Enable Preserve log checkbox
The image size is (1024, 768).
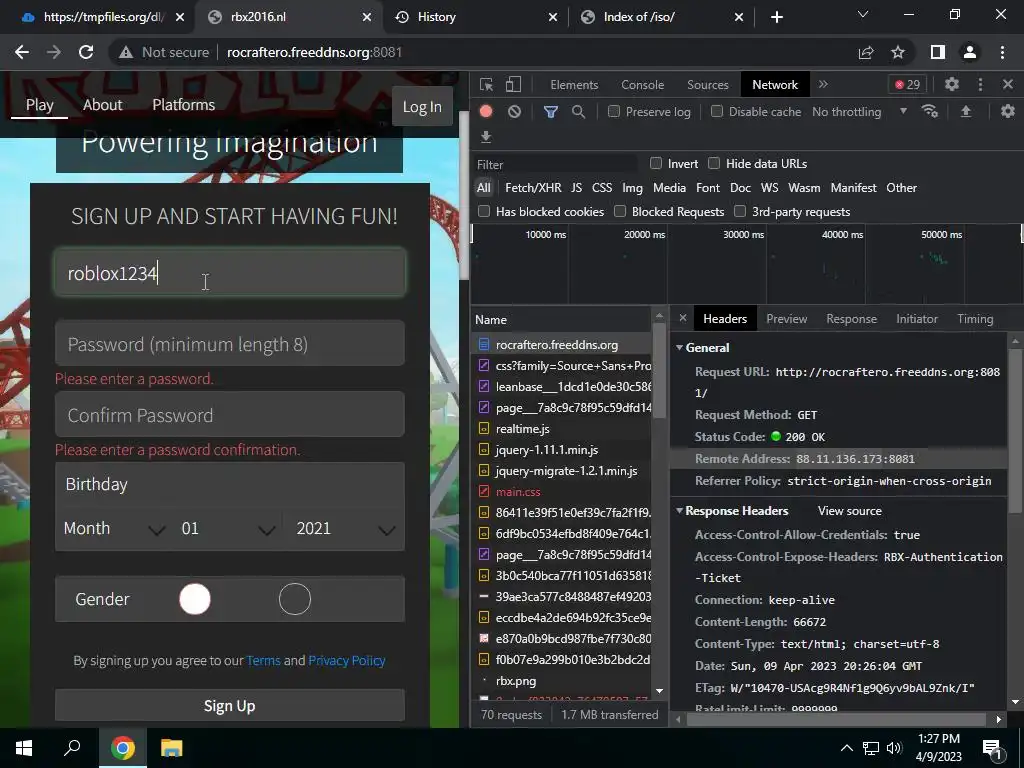coord(614,112)
